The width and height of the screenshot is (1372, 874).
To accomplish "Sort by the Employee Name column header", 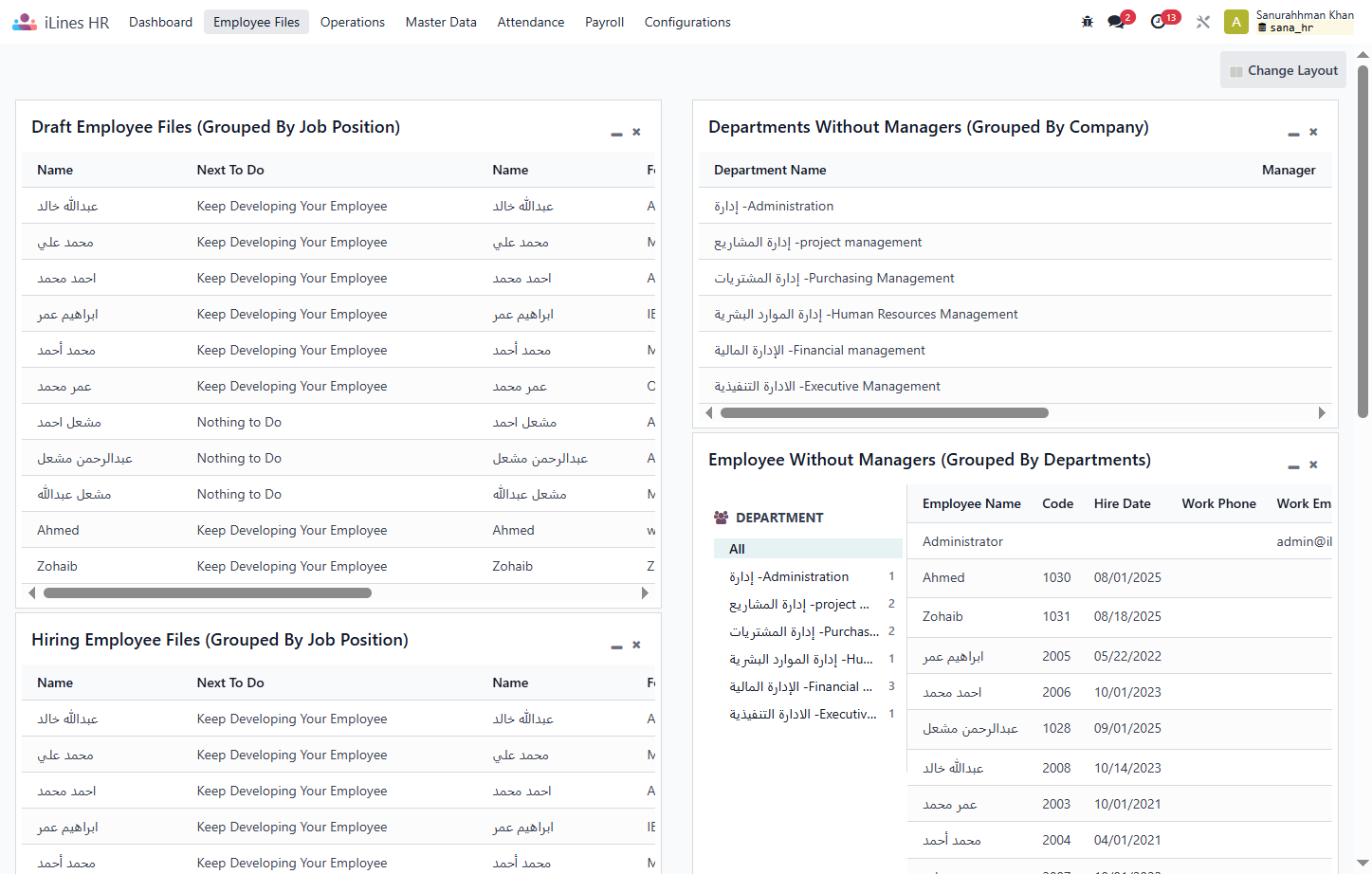I will [972, 503].
